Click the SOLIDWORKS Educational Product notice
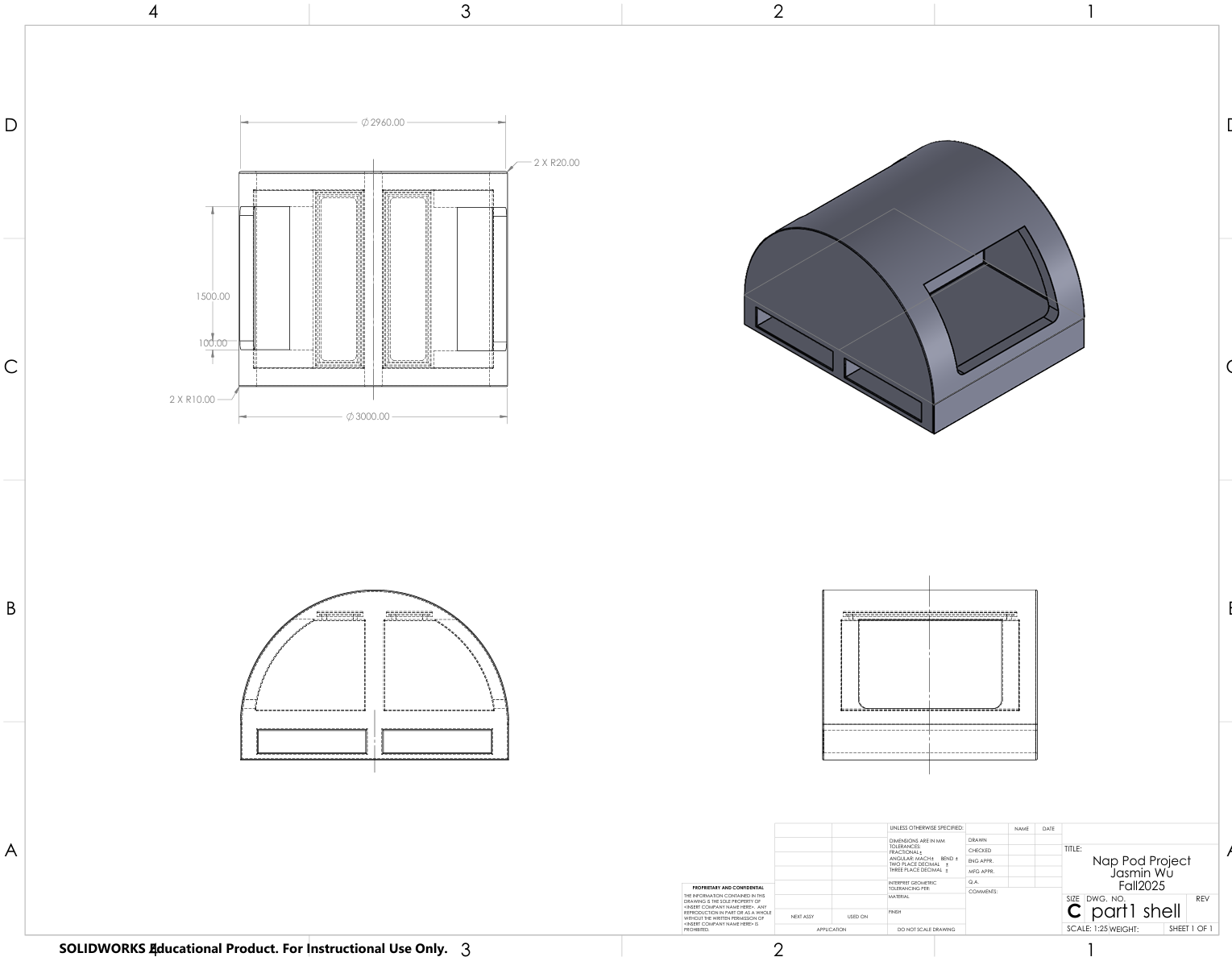 [x=253, y=948]
